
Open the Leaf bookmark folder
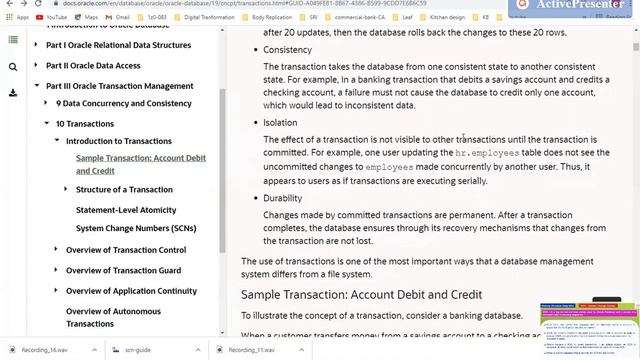click(x=402, y=17)
